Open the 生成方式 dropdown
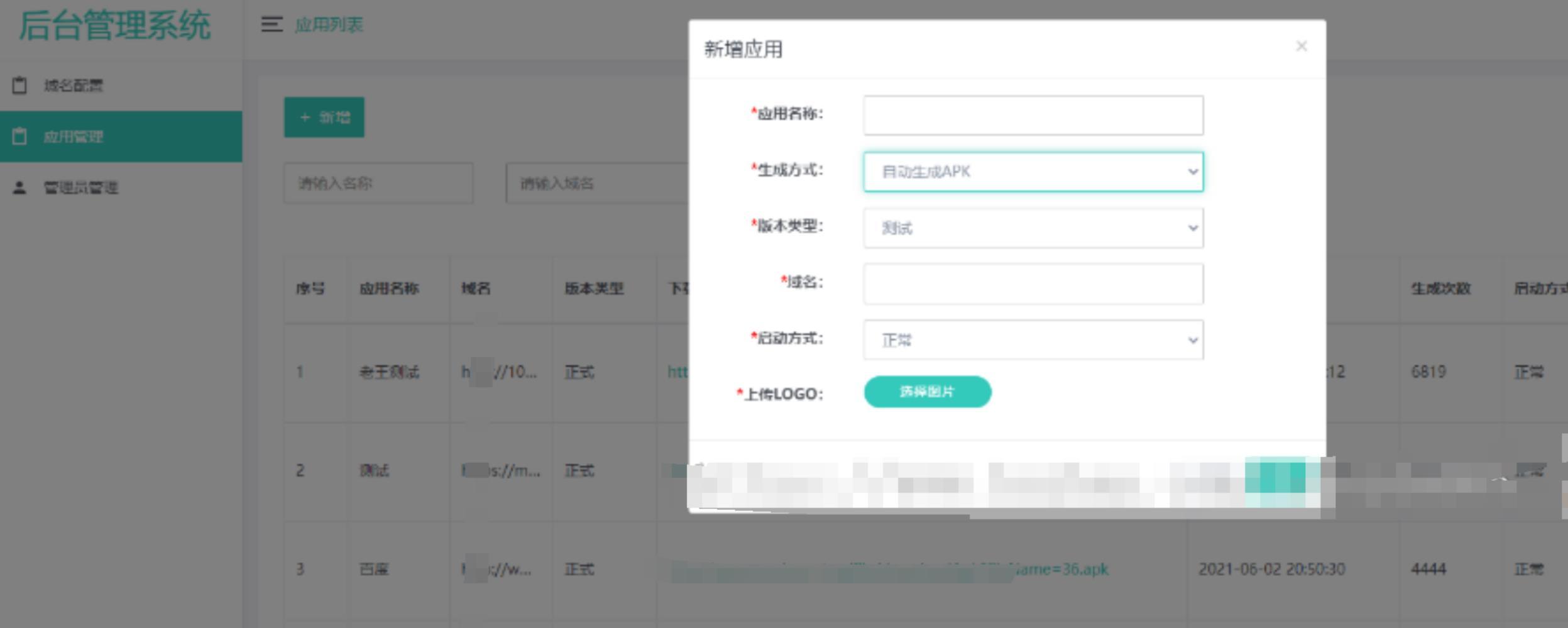 [1033, 172]
